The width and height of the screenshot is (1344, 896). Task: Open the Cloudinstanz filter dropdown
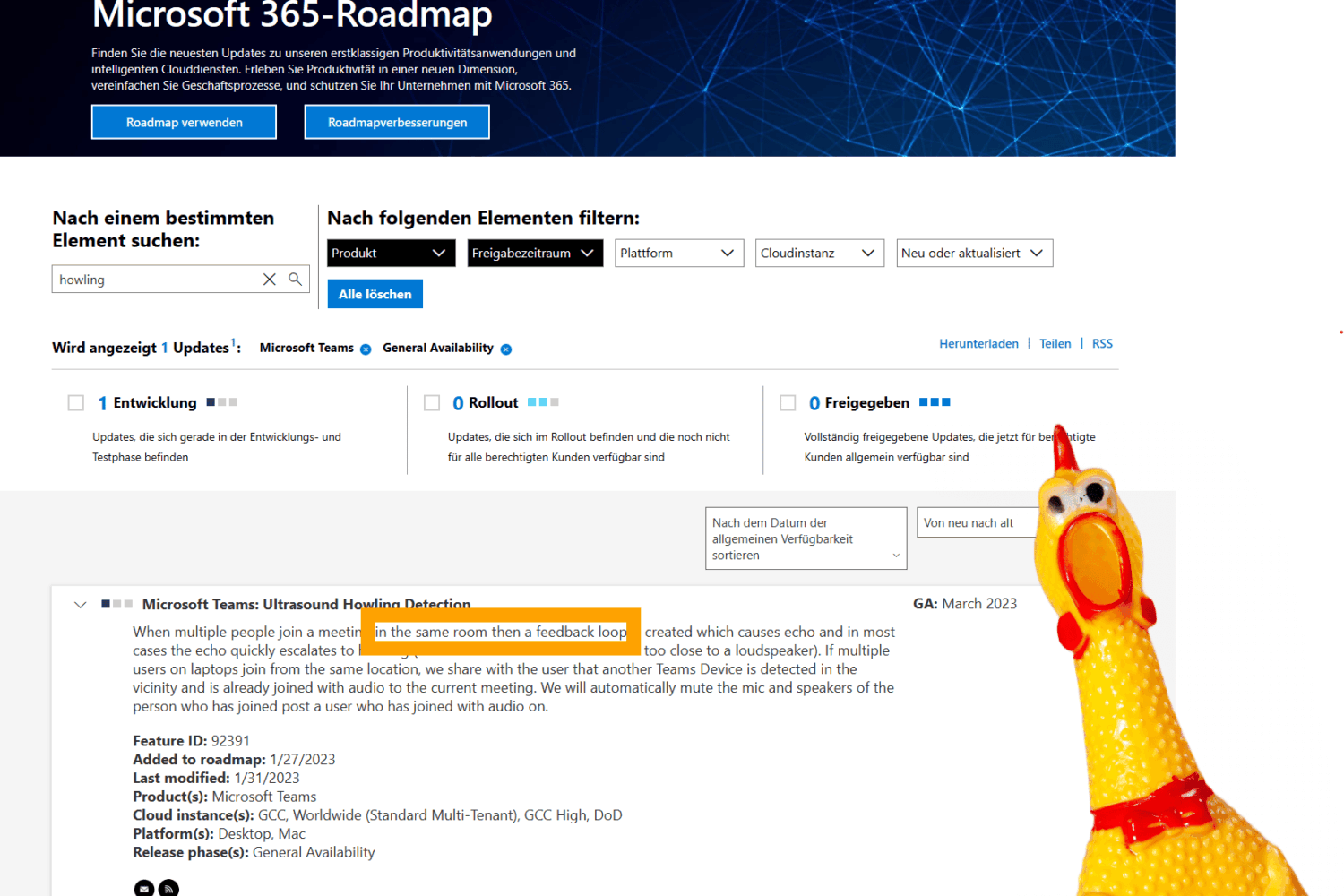coord(819,253)
